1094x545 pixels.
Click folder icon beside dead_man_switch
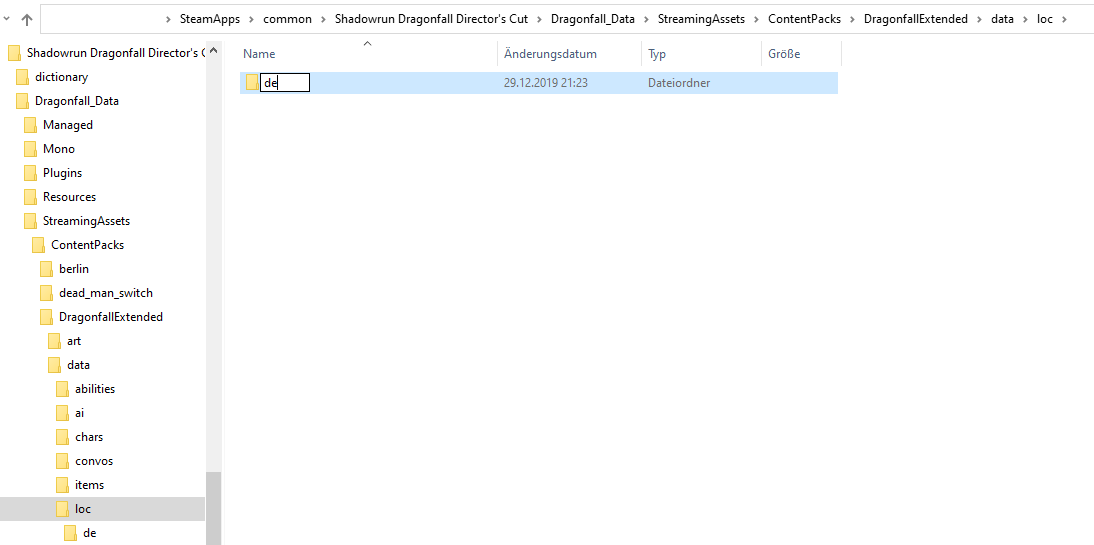47,293
